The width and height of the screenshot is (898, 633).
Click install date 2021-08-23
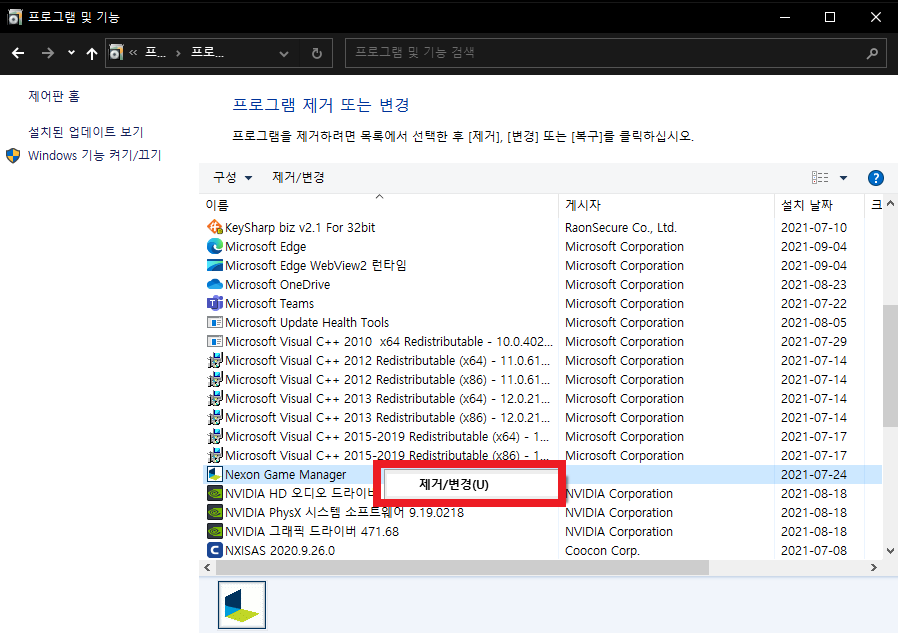(814, 284)
